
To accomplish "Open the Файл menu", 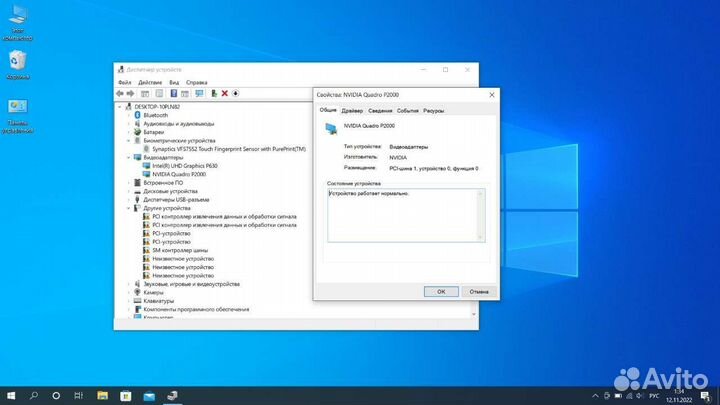I will tap(124, 82).
